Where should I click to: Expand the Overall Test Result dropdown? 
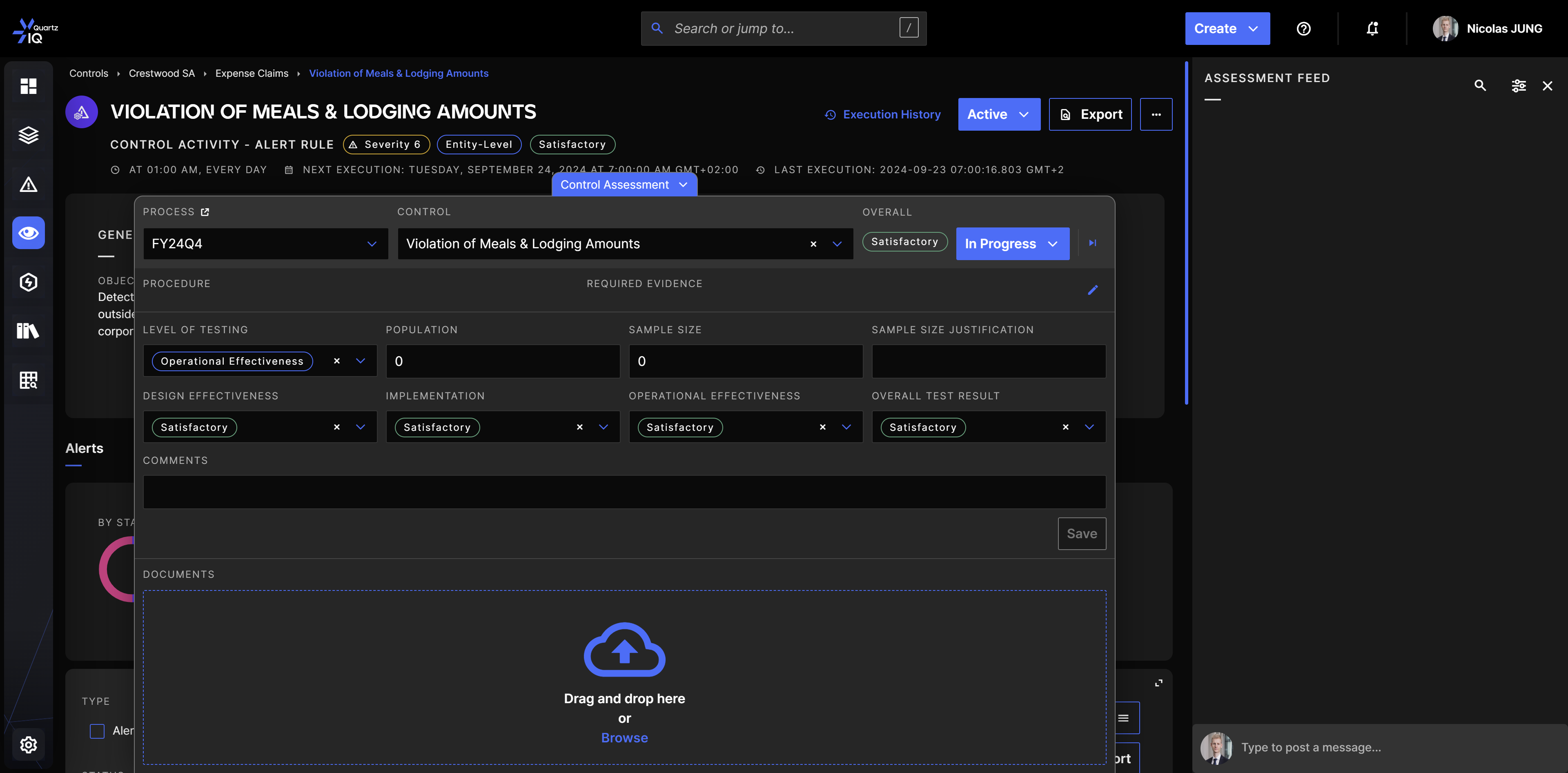pyautogui.click(x=1089, y=427)
